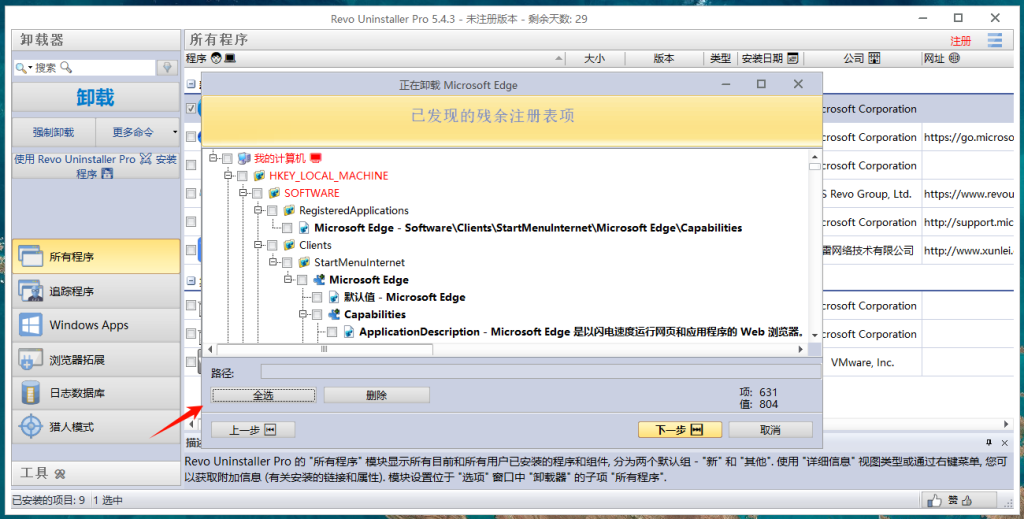Check the Clients checkbox

click(272, 245)
